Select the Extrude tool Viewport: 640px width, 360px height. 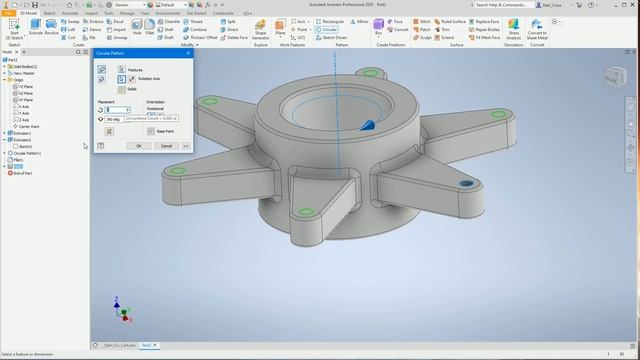pos(36,27)
